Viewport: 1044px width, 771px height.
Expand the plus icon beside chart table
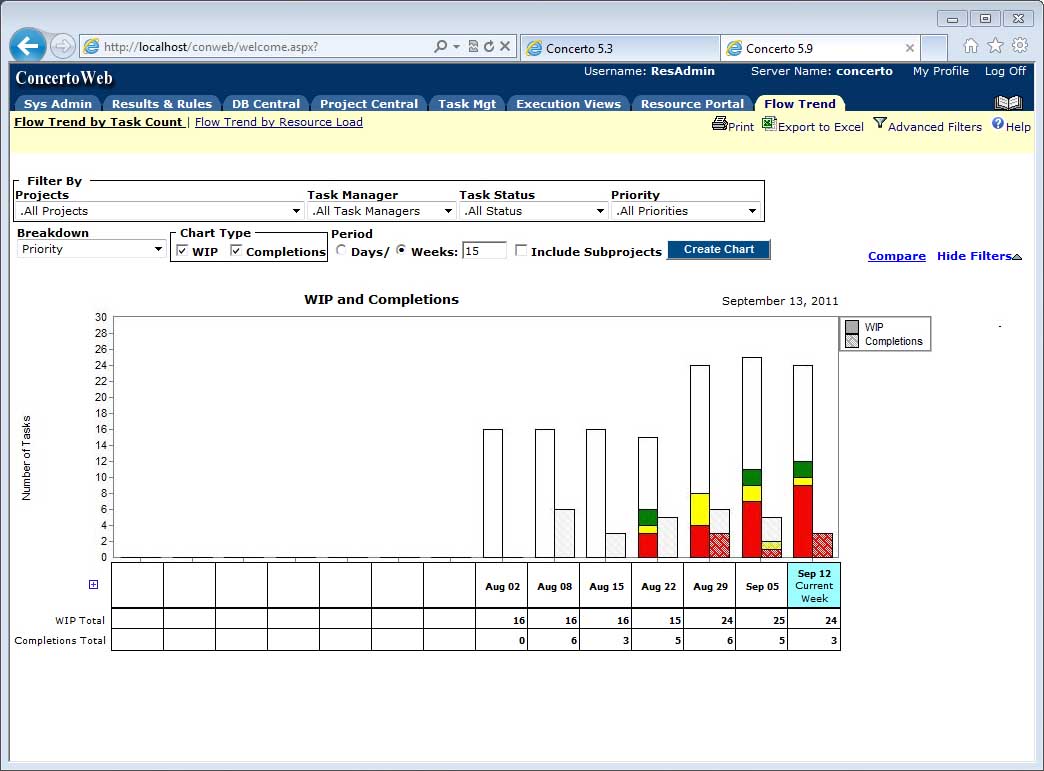coord(94,585)
